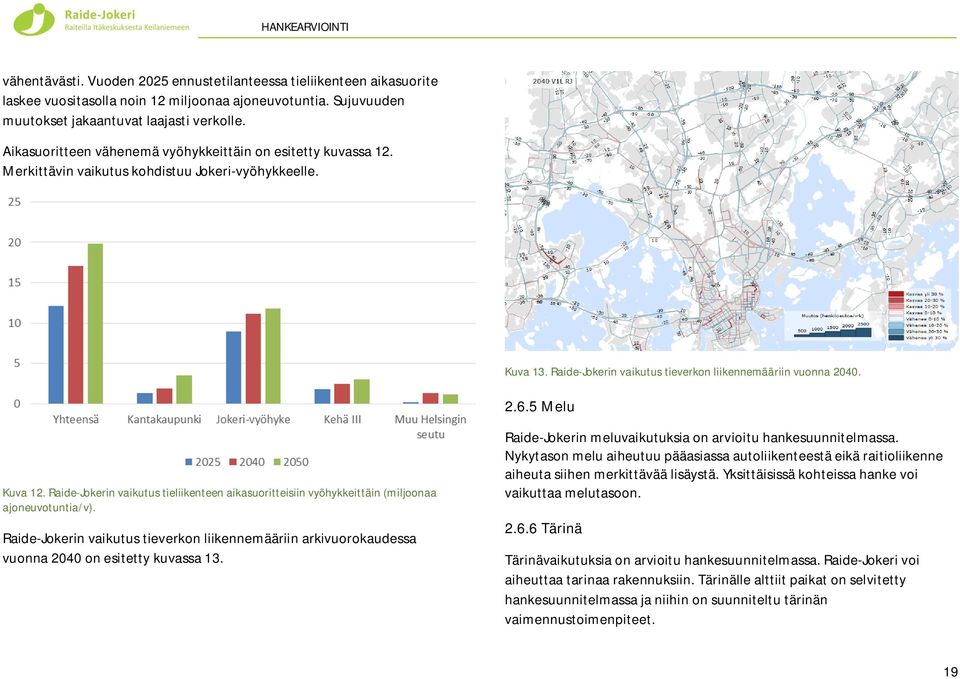
Task: Click the "2.6.5 Melu" section heading
Action: (x=539, y=407)
